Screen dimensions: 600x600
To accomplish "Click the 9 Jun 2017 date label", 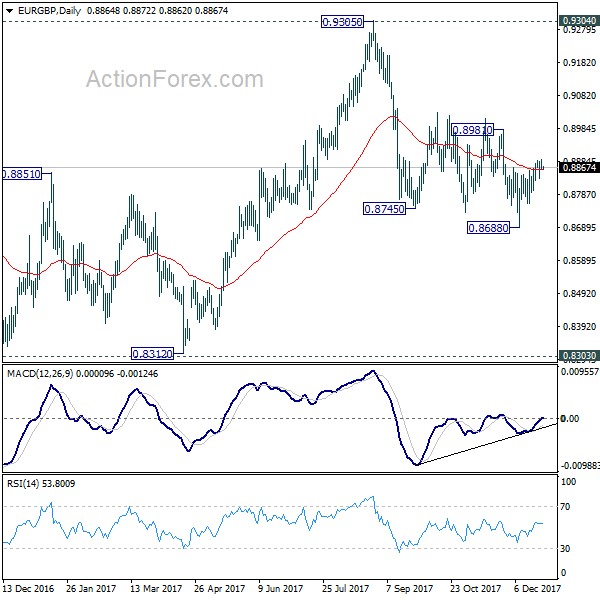I will point(280,588).
